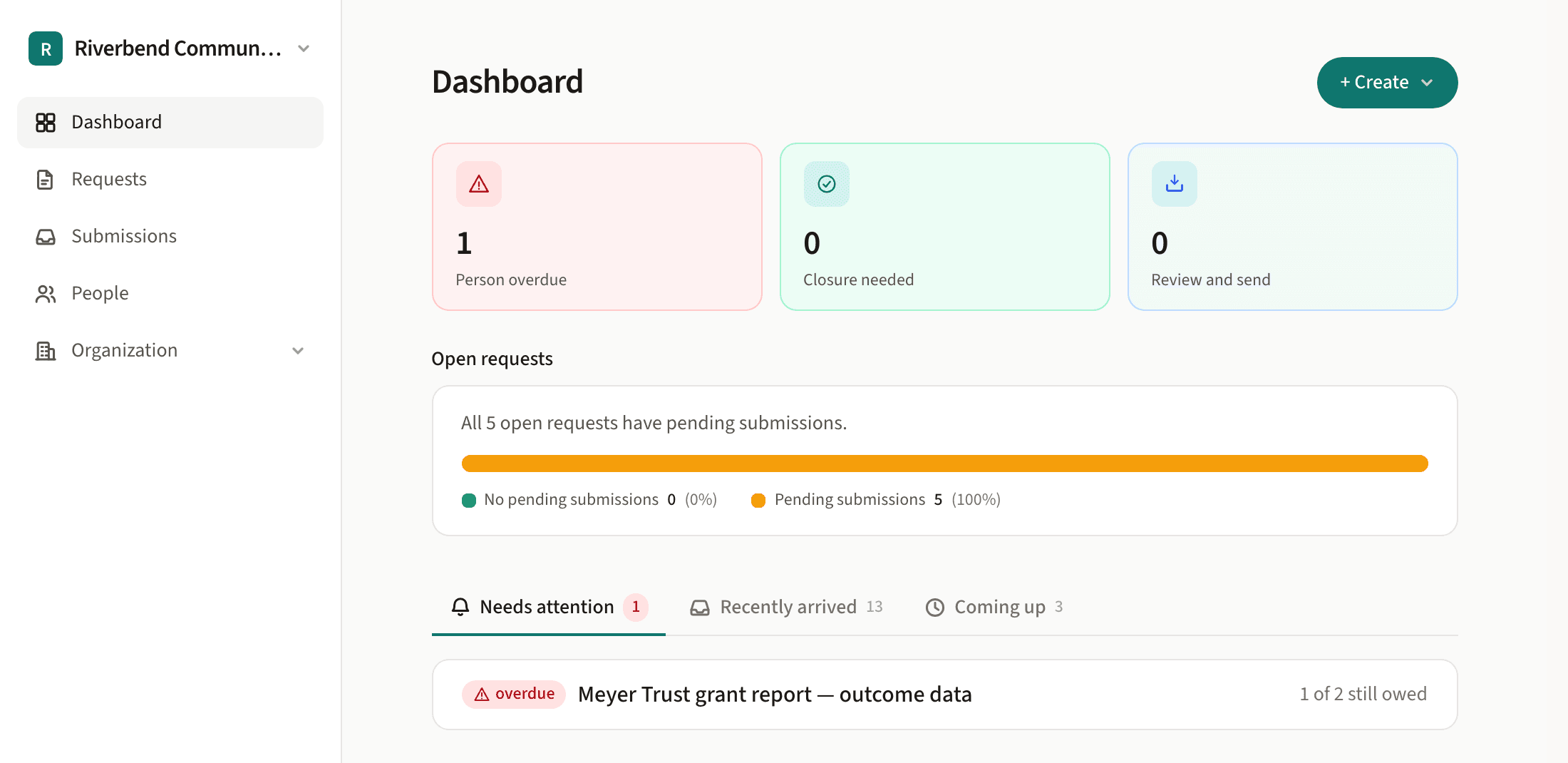1568x763 pixels.
Task: Click the Riverbend organization R logo
Action: click(x=46, y=48)
